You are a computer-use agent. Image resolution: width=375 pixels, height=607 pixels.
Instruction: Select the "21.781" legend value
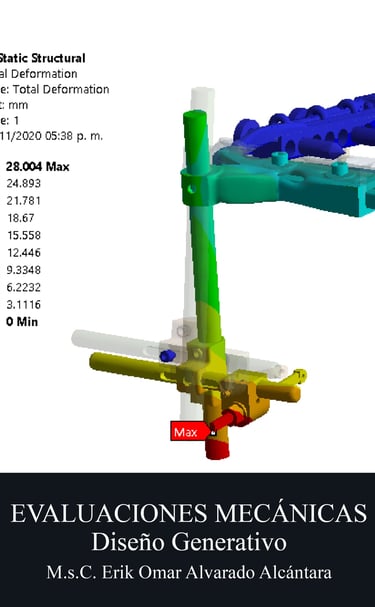click(x=23, y=201)
